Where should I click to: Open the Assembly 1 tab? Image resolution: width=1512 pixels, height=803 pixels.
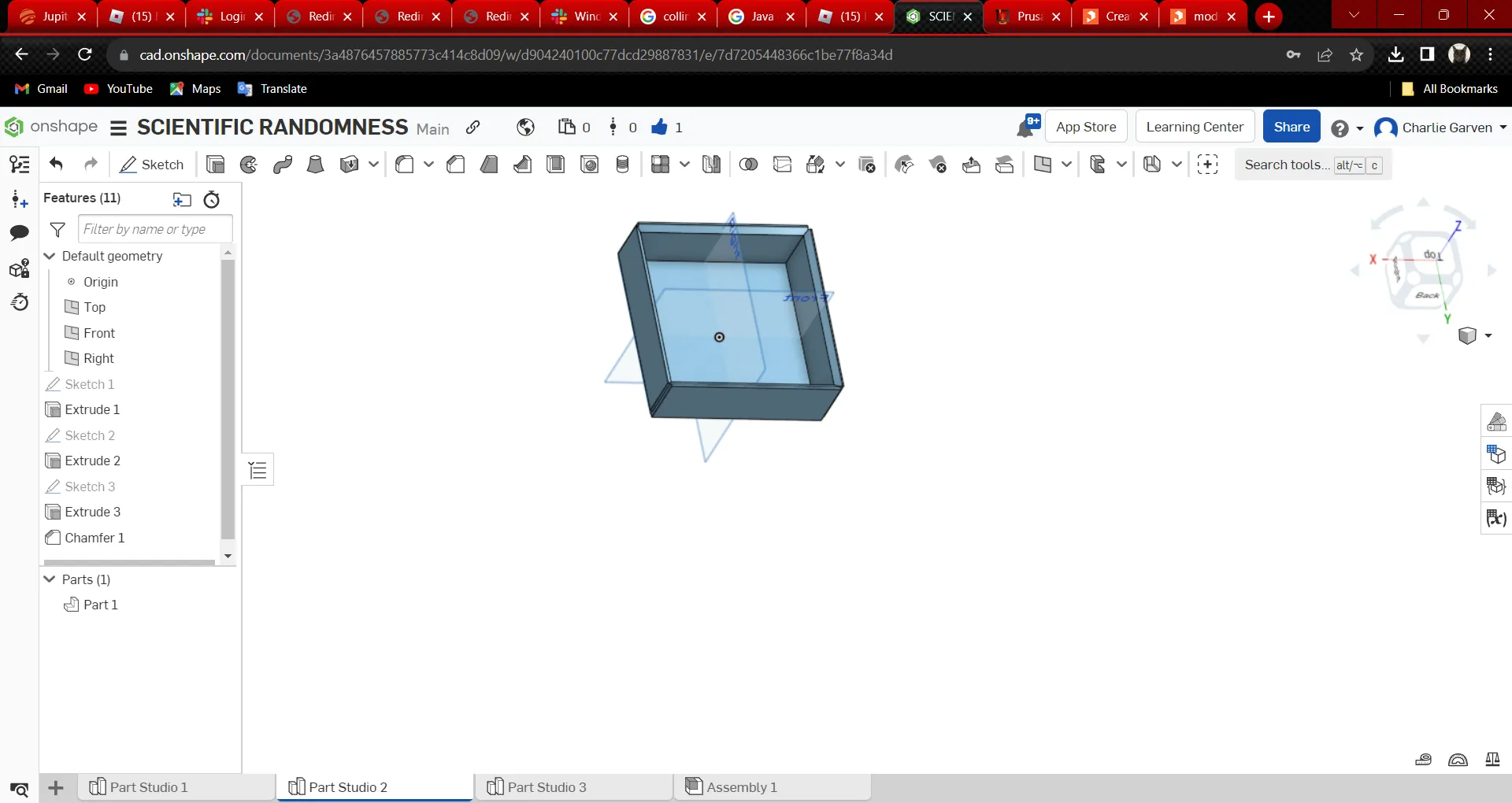click(x=741, y=786)
